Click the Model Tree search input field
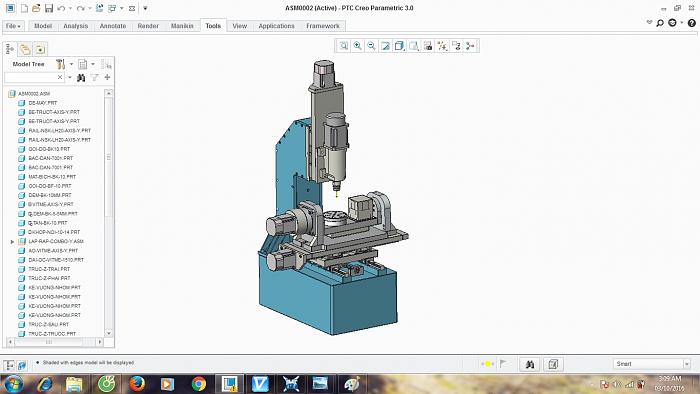The height and width of the screenshot is (394, 700). (30, 78)
